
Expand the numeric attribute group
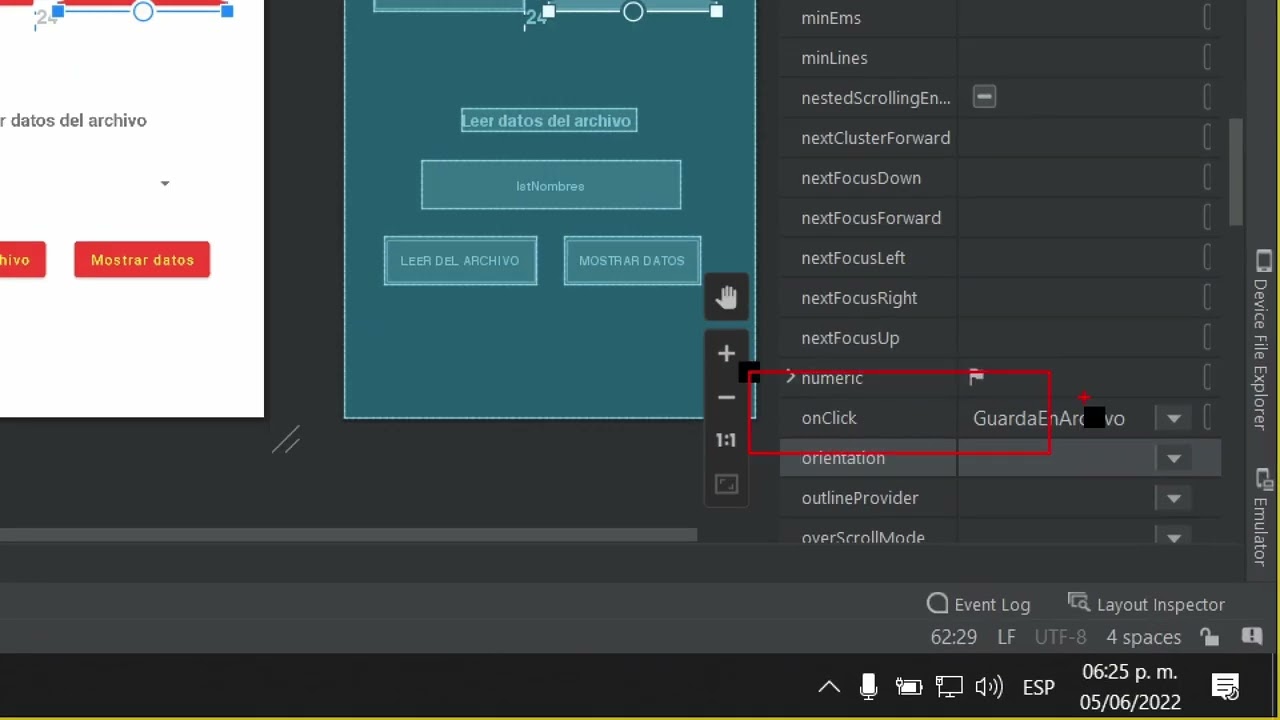click(x=790, y=377)
